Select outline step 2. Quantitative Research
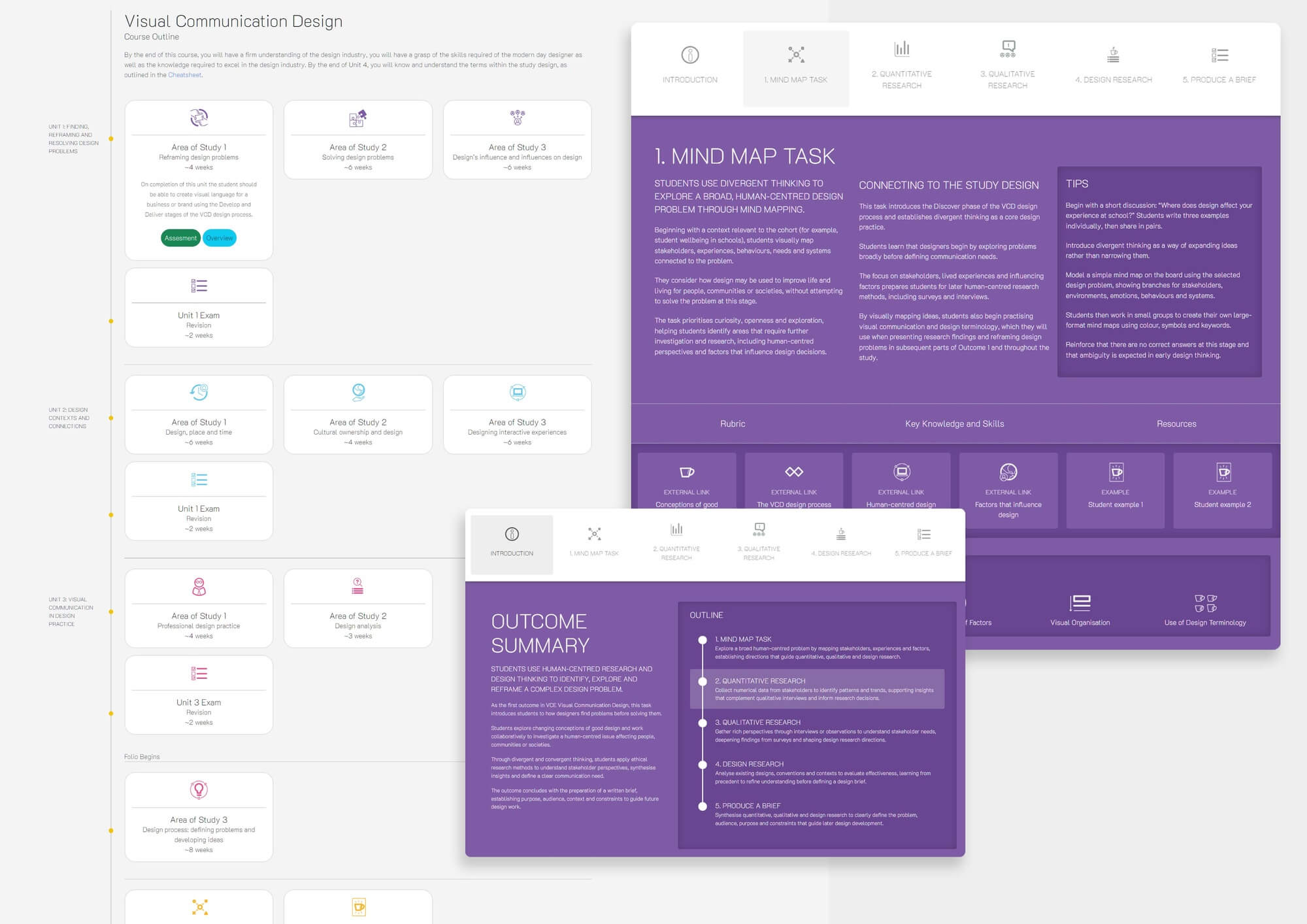Viewport: 1307px width, 924px height. 817,689
